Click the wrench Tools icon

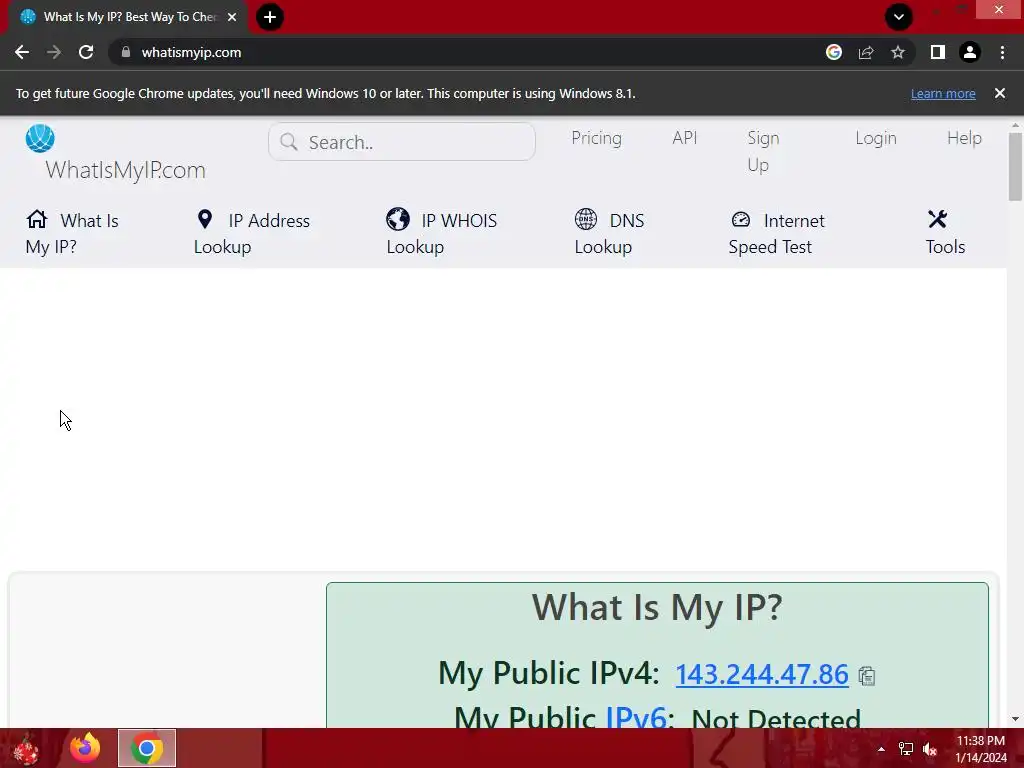pos(937,219)
